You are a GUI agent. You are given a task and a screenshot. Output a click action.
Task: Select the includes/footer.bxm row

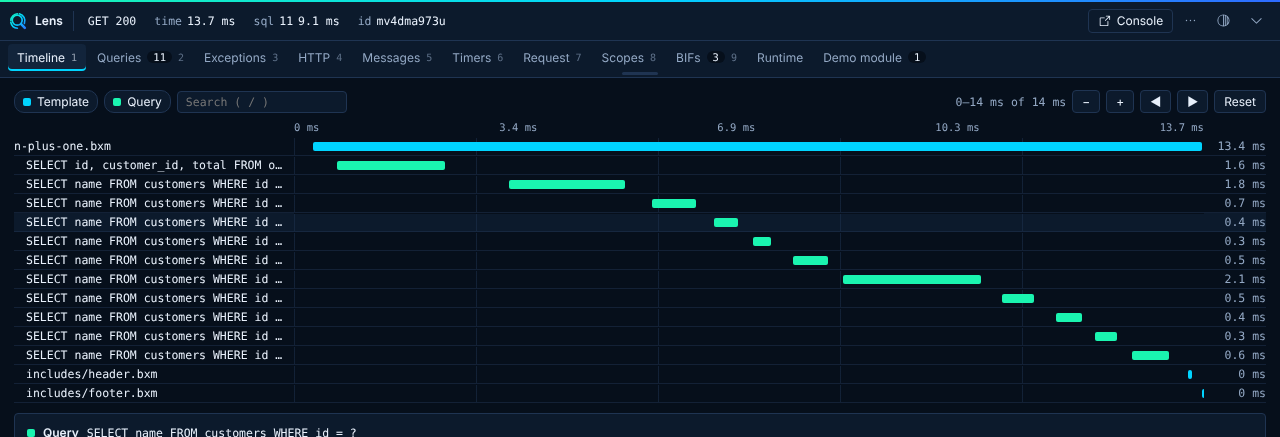click(x=640, y=393)
